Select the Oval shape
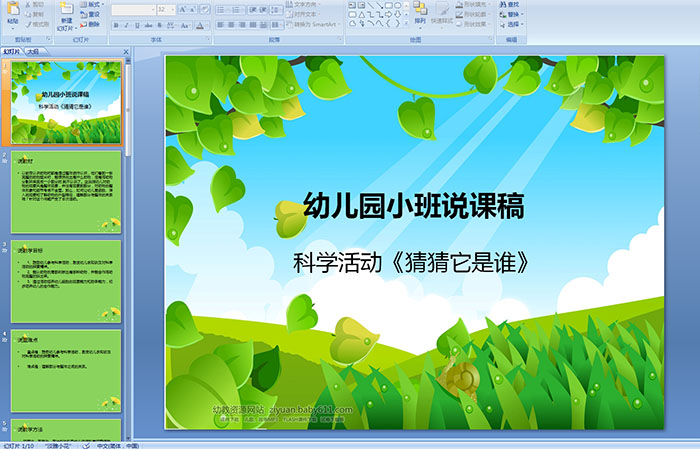The image size is (700, 449). pyautogui.click(x=398, y=5)
